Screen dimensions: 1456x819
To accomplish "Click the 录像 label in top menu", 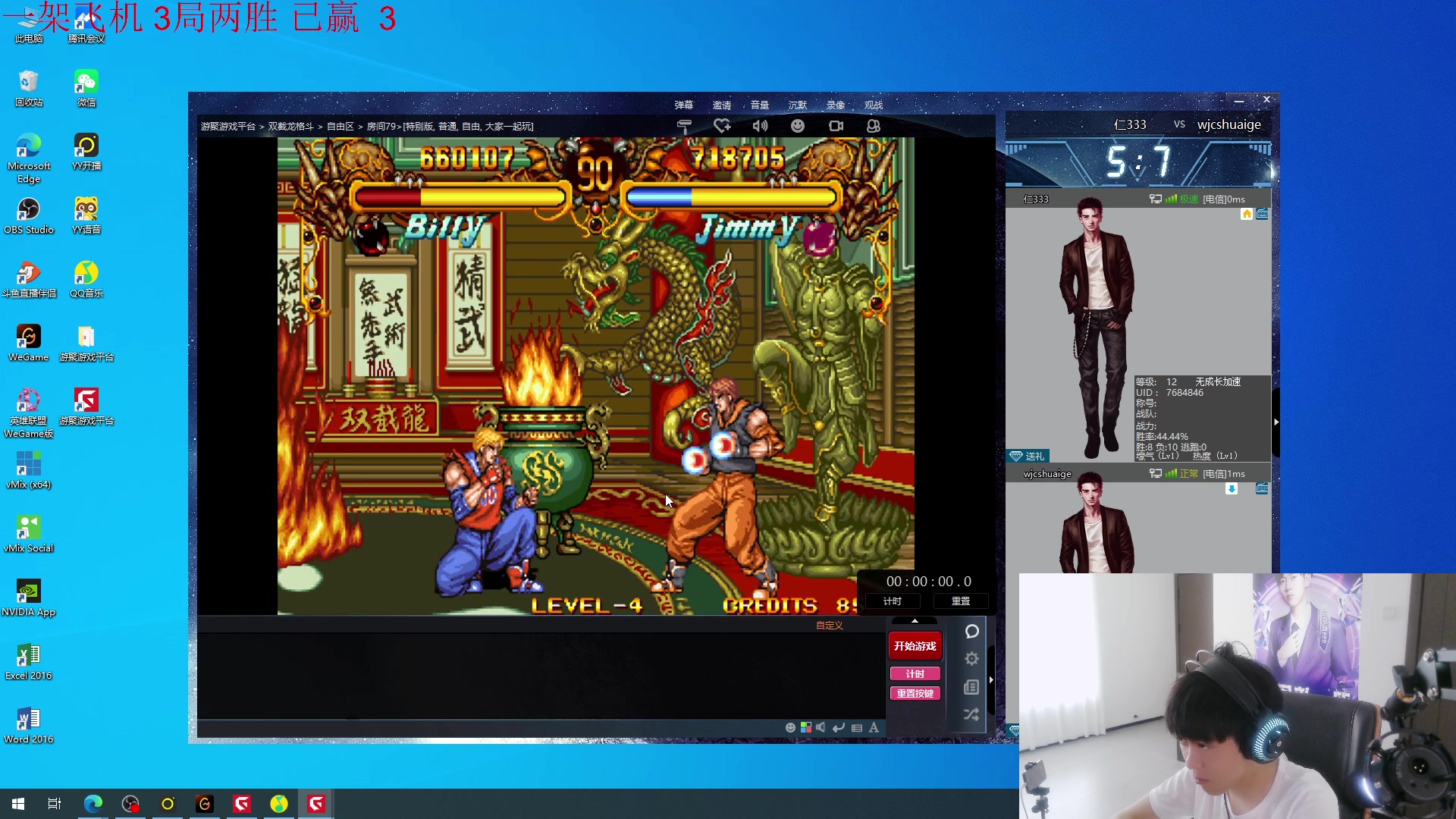I will [x=836, y=105].
